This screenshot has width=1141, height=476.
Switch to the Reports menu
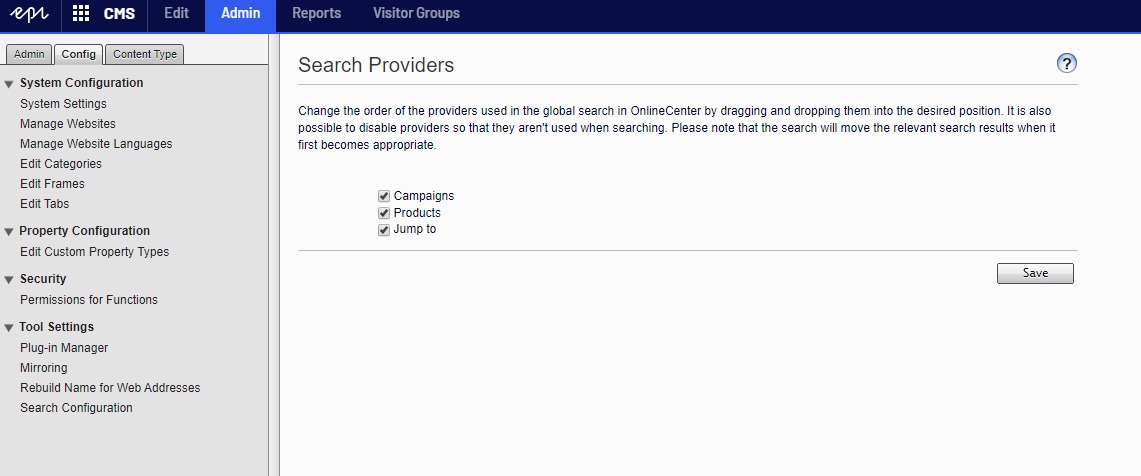click(316, 14)
